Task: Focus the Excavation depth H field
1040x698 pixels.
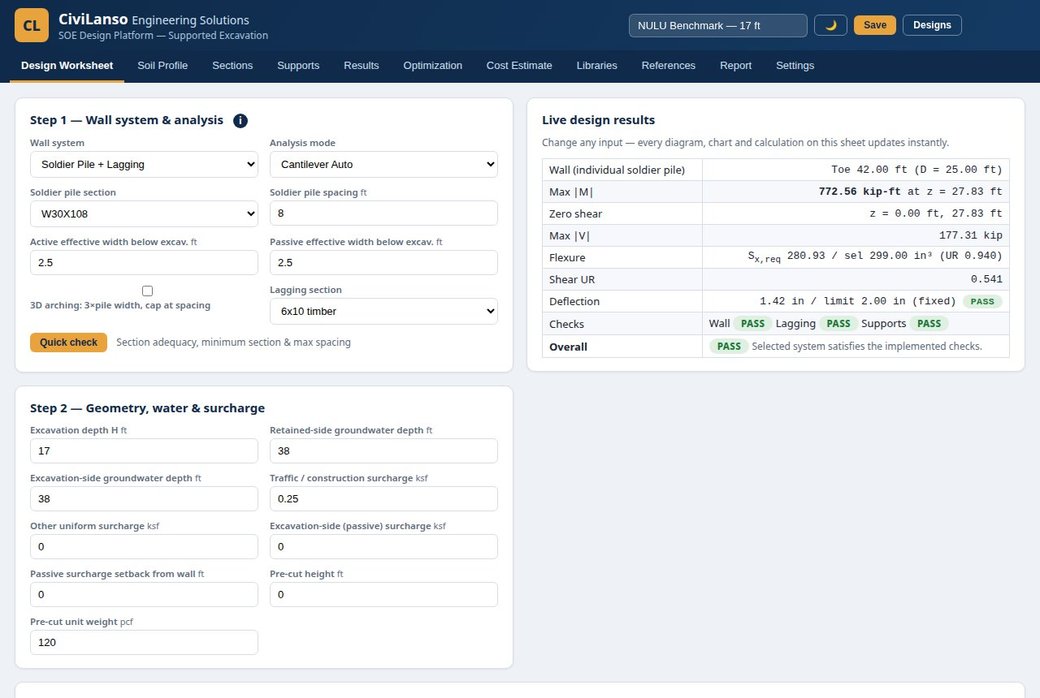Action: (144, 451)
